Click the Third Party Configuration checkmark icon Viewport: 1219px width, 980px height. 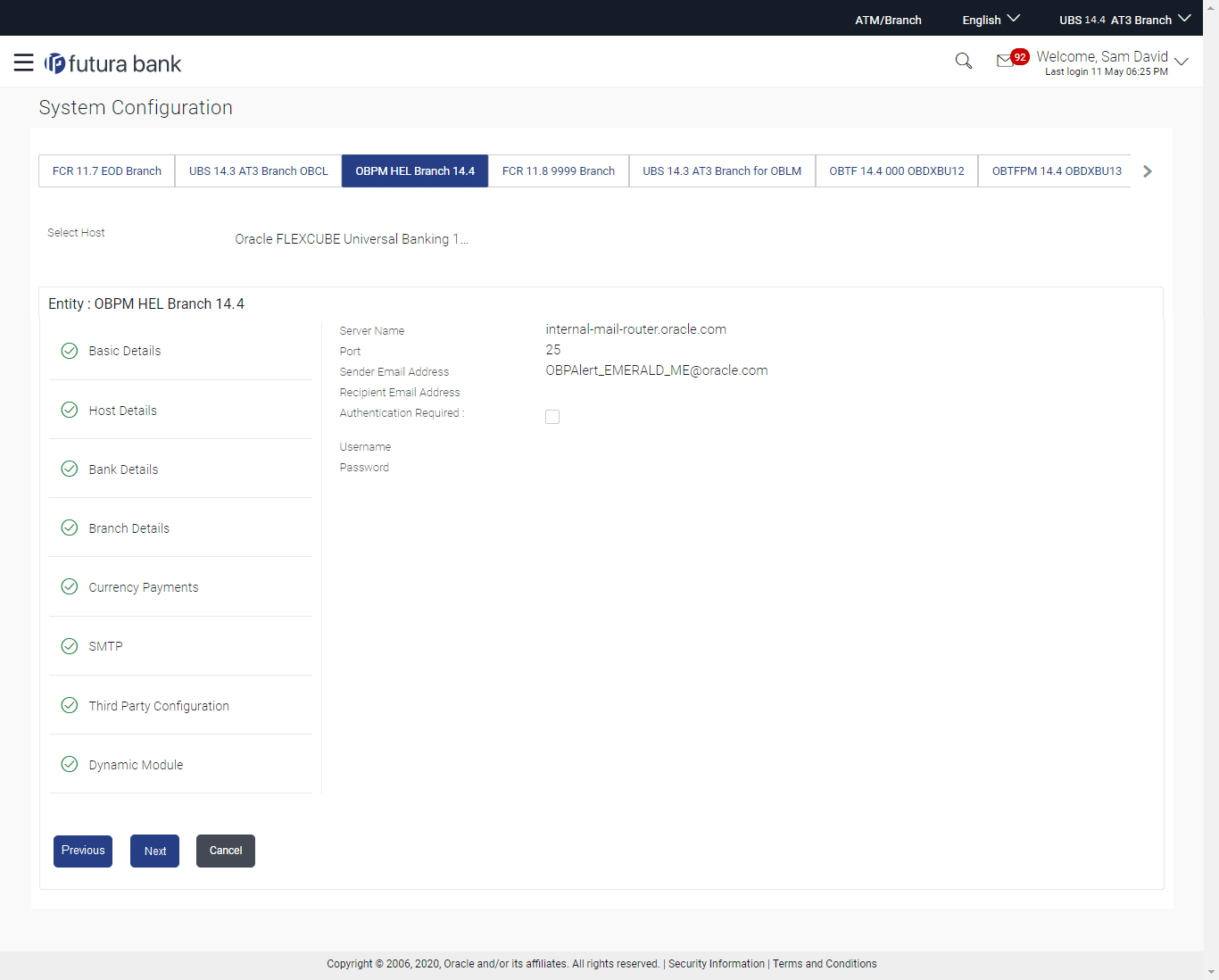point(70,705)
